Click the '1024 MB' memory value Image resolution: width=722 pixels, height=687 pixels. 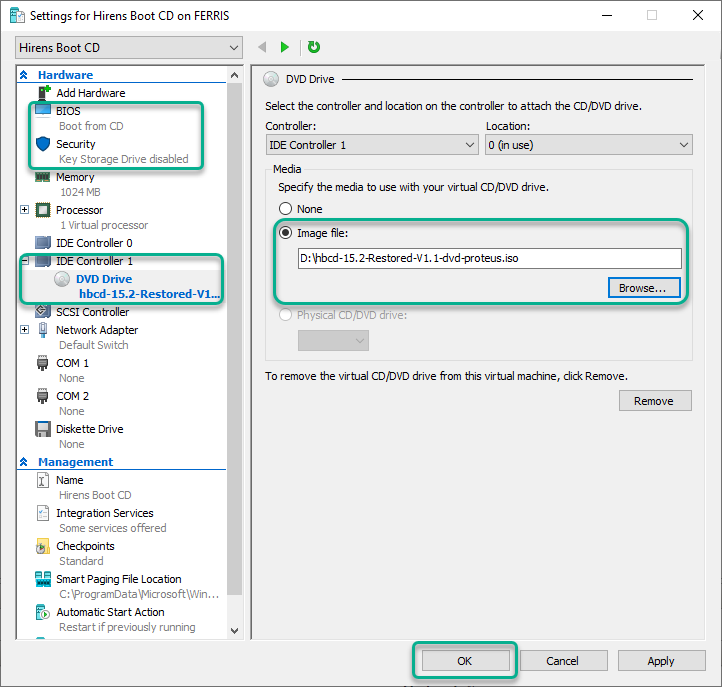(80, 192)
